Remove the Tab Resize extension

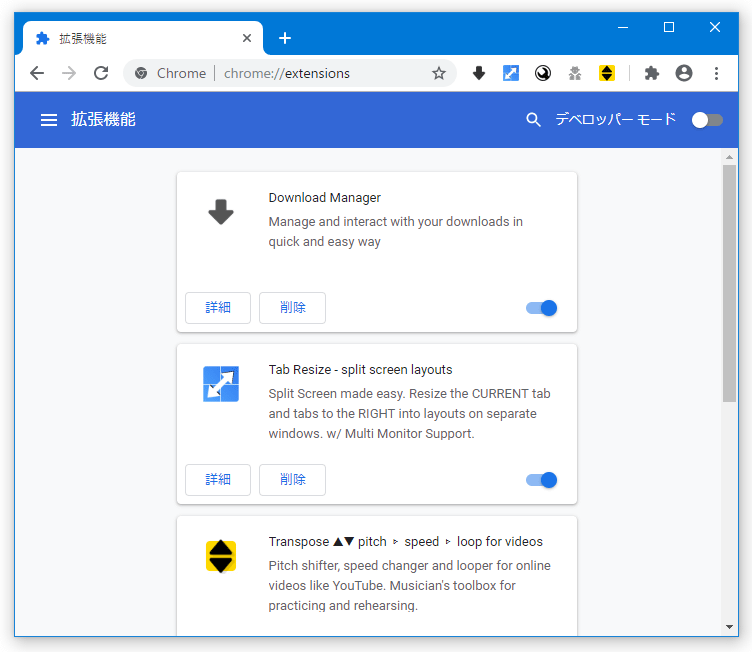[293, 480]
